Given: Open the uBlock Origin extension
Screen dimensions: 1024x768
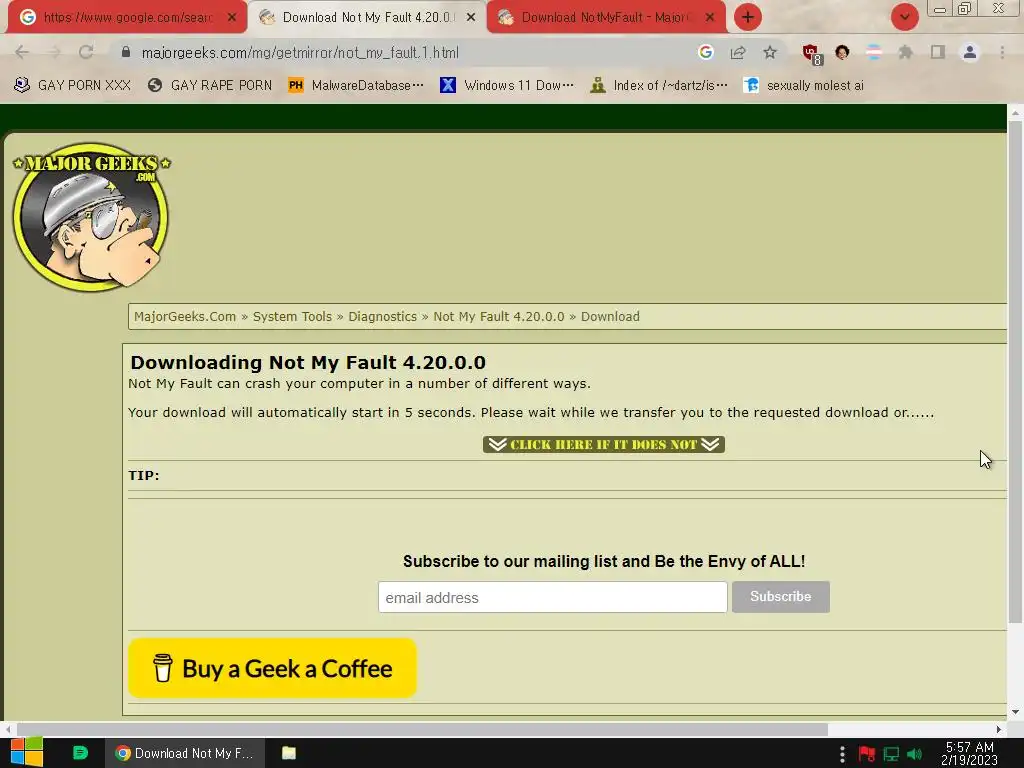Looking at the screenshot, I should click(x=811, y=54).
